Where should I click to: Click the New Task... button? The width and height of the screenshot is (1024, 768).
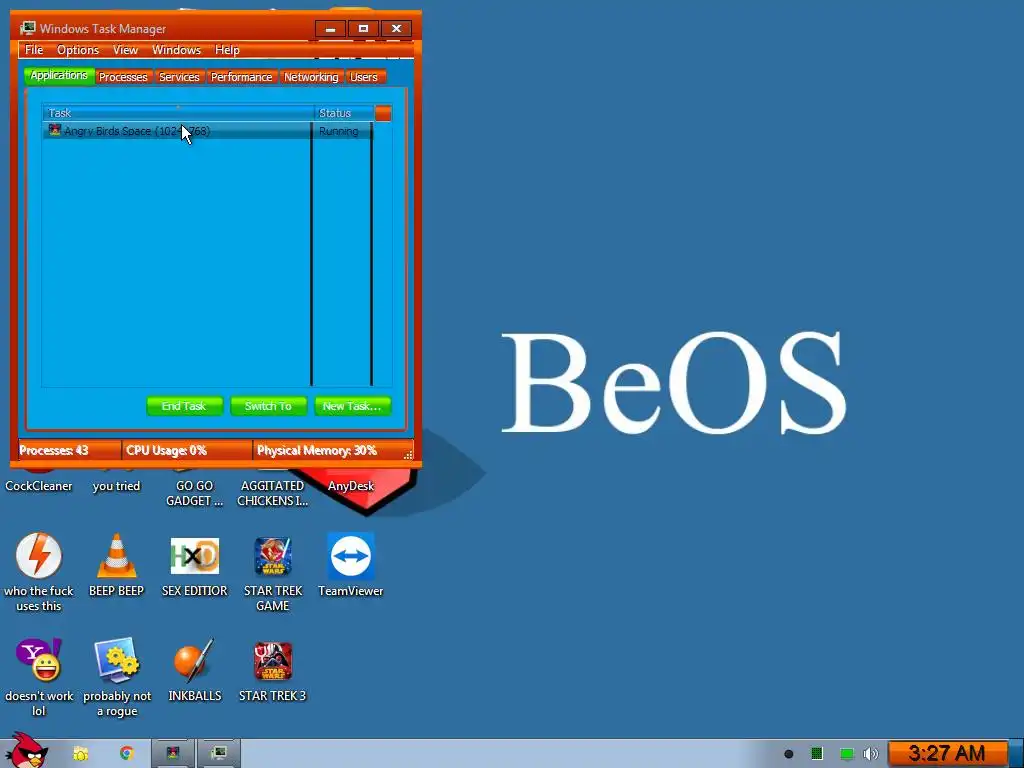tap(352, 406)
